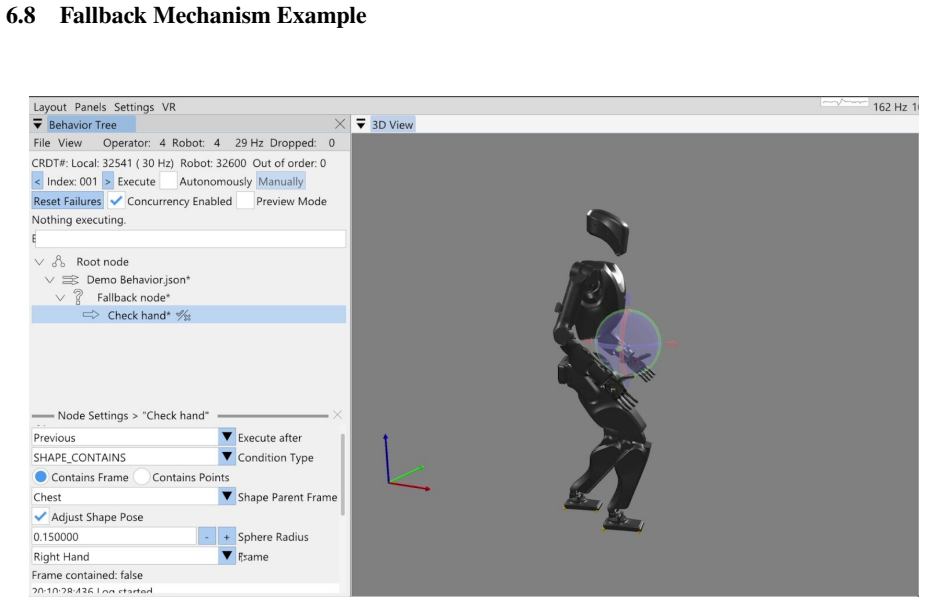The width and height of the screenshot is (925, 603).
Task: Open the Behavior Tree panel triangle menu
Action: 38,124
